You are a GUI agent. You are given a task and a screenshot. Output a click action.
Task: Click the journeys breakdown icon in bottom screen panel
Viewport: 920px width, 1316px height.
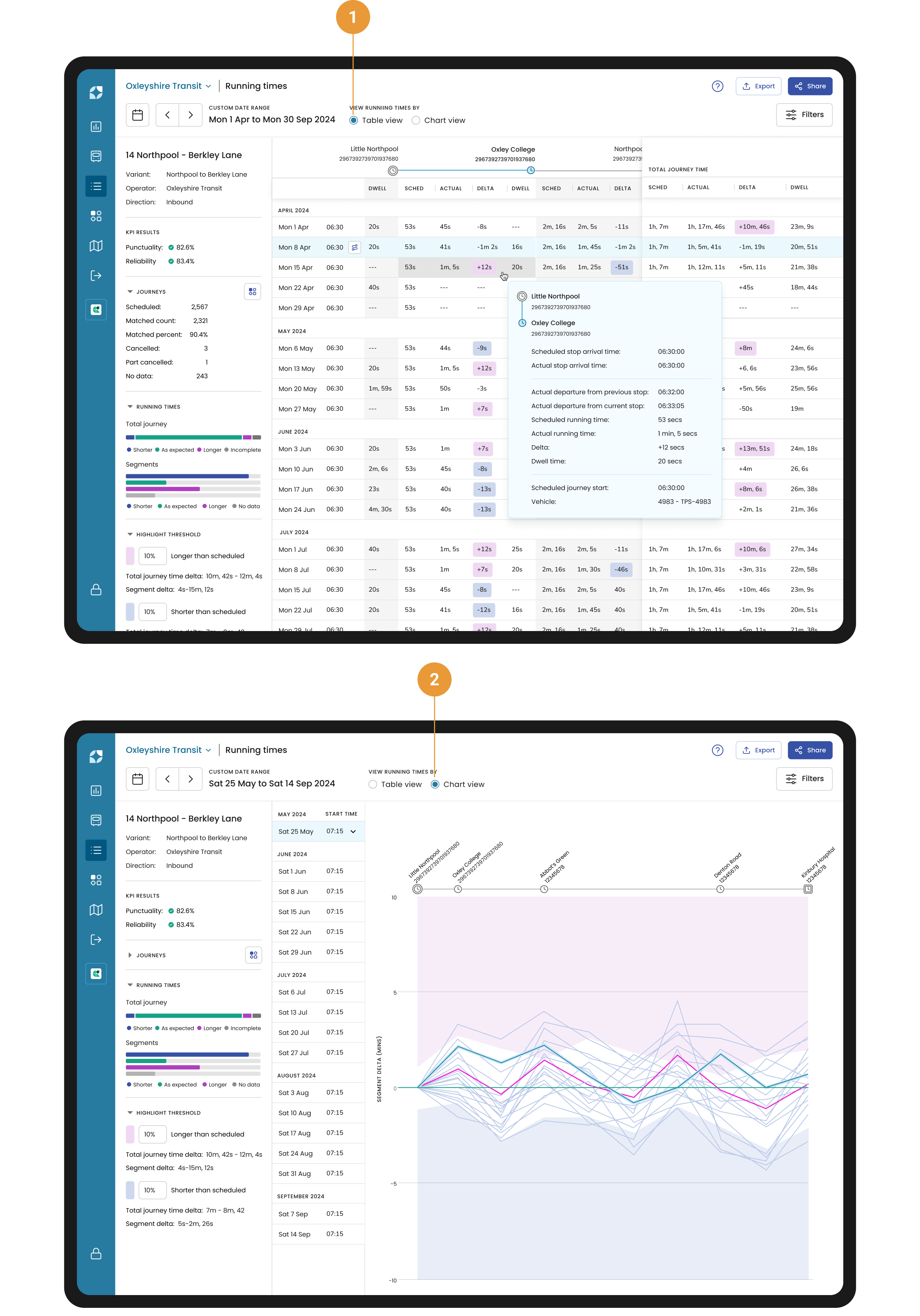pyautogui.click(x=253, y=955)
